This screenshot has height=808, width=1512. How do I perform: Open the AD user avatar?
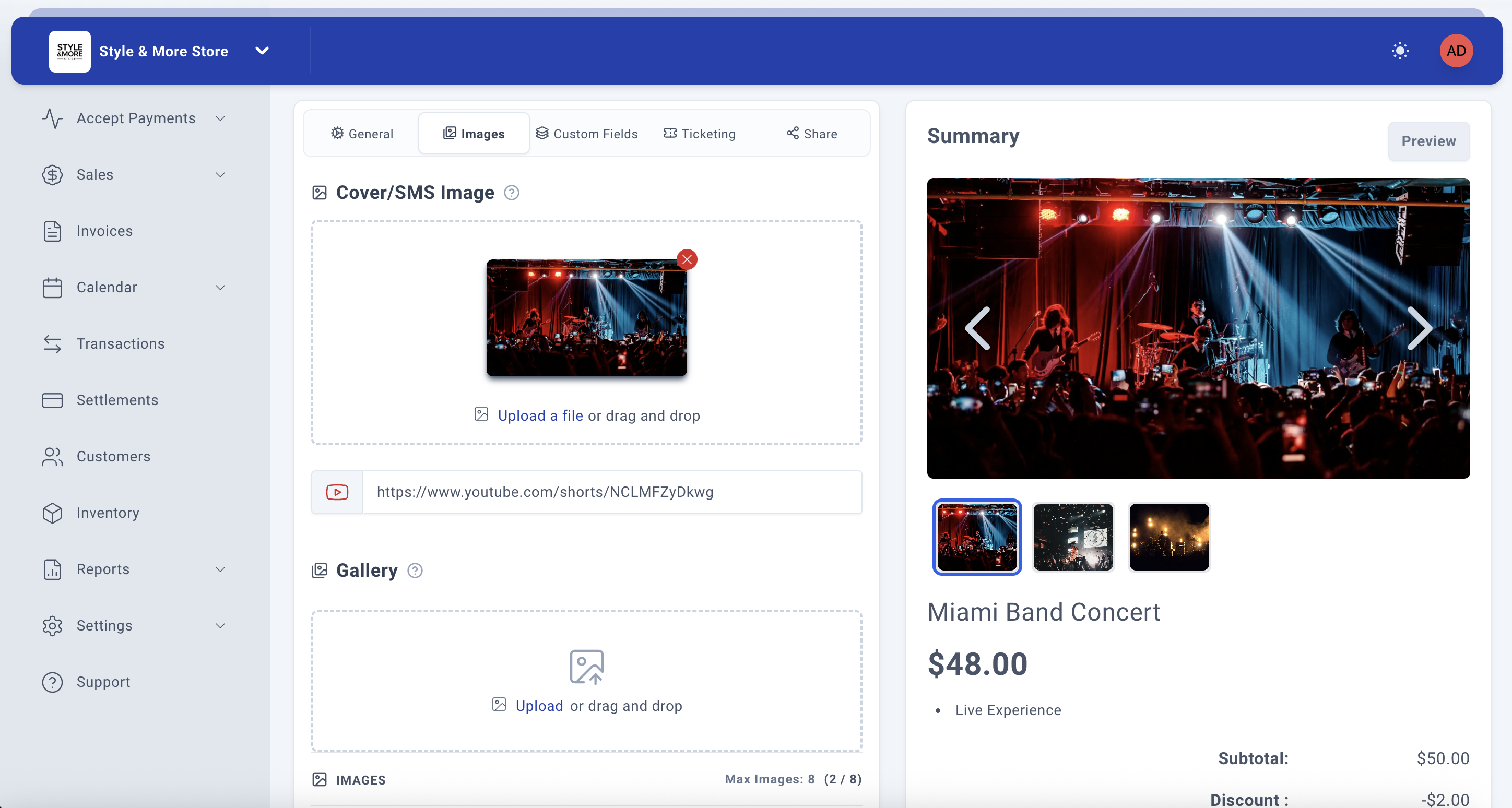tap(1456, 51)
